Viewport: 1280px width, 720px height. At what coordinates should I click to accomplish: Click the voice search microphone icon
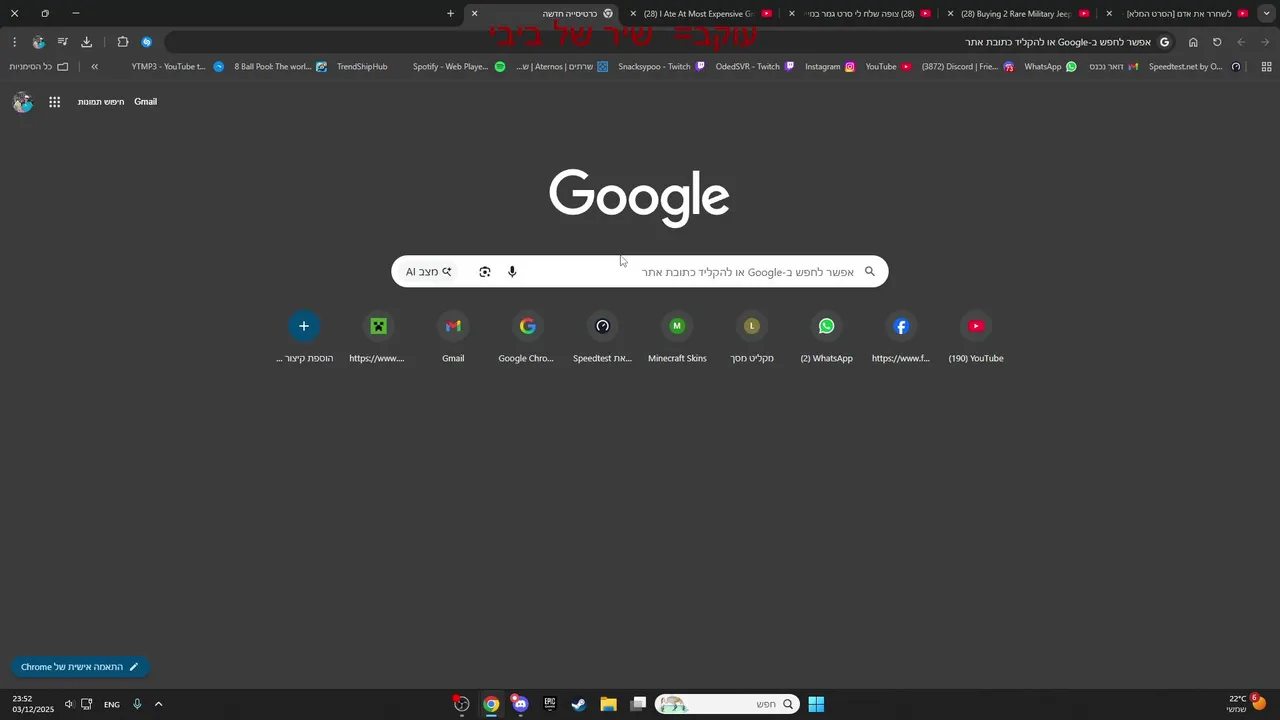click(x=512, y=272)
